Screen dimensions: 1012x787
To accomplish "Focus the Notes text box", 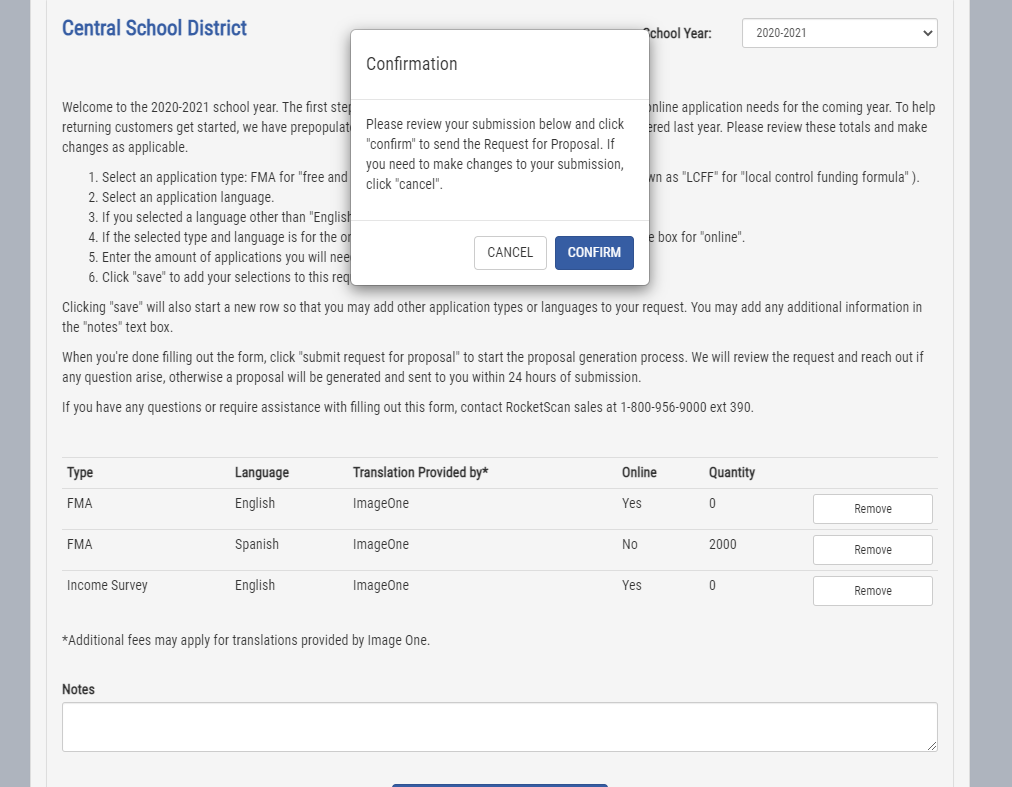I will 500,727.
